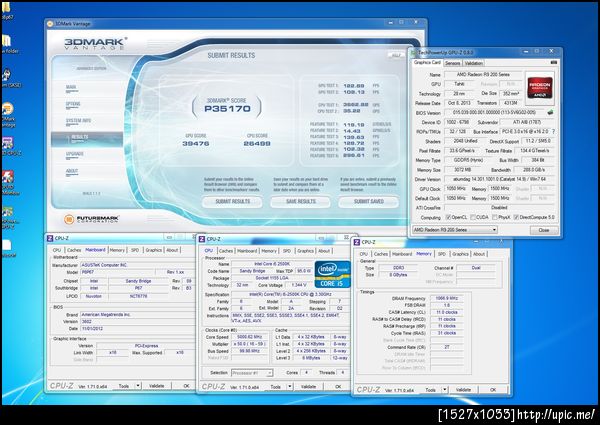The height and width of the screenshot is (425, 600).
Task: Toggle the CUDA checkbox in GPU-Z
Action: pyautogui.click(x=473, y=217)
